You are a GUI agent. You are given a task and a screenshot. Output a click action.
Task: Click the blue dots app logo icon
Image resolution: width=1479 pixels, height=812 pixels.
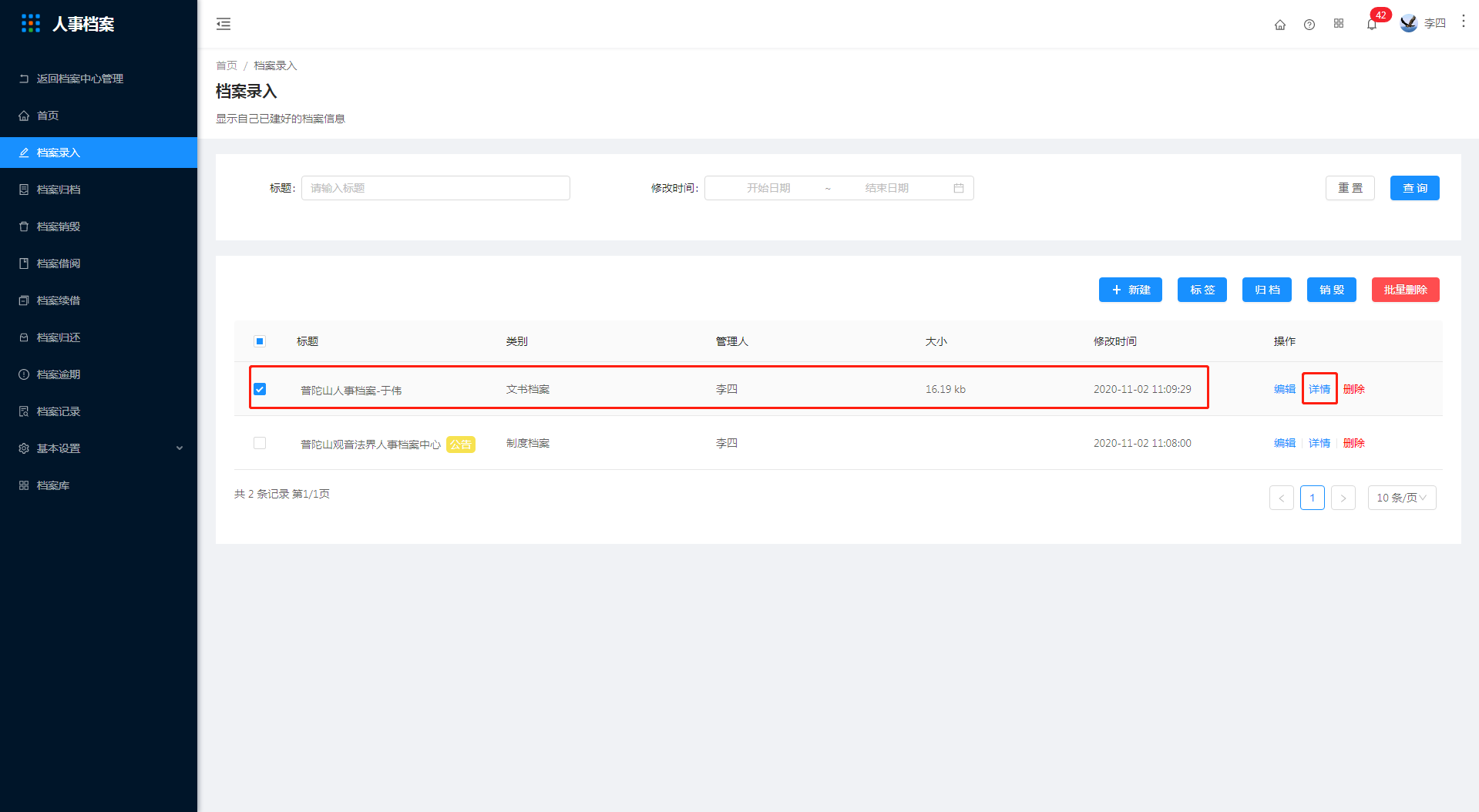31,24
